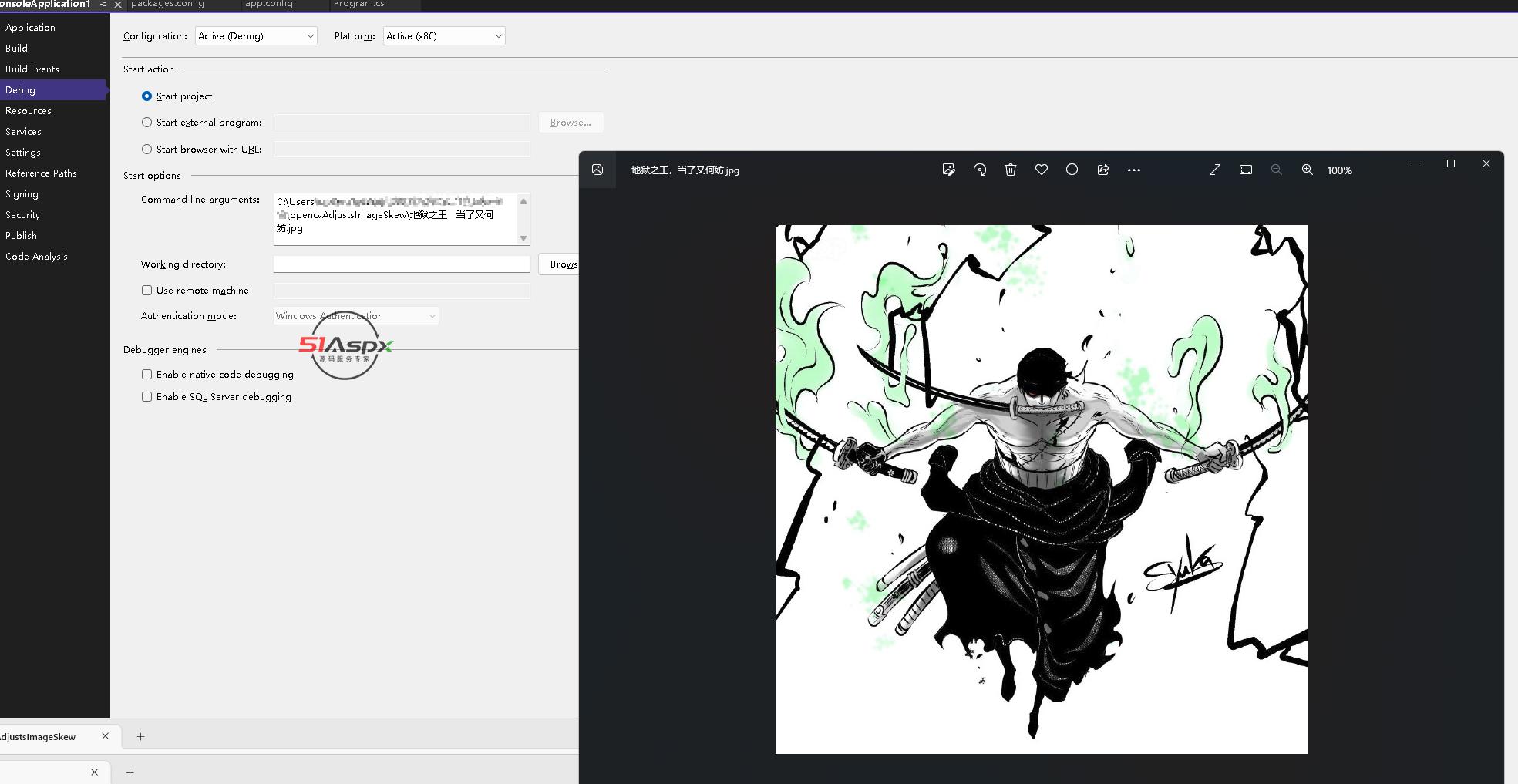Switch to the app.config tab
Viewport: 1518px width, 784px height.
point(269,4)
